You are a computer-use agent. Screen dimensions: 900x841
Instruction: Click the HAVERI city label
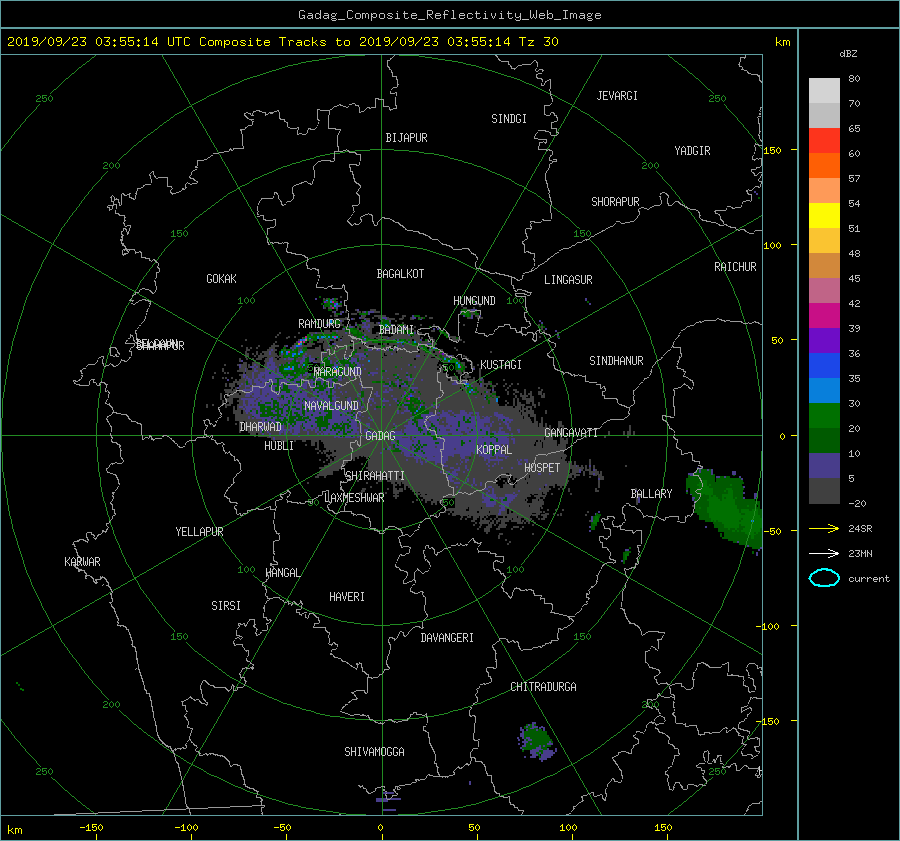347,596
